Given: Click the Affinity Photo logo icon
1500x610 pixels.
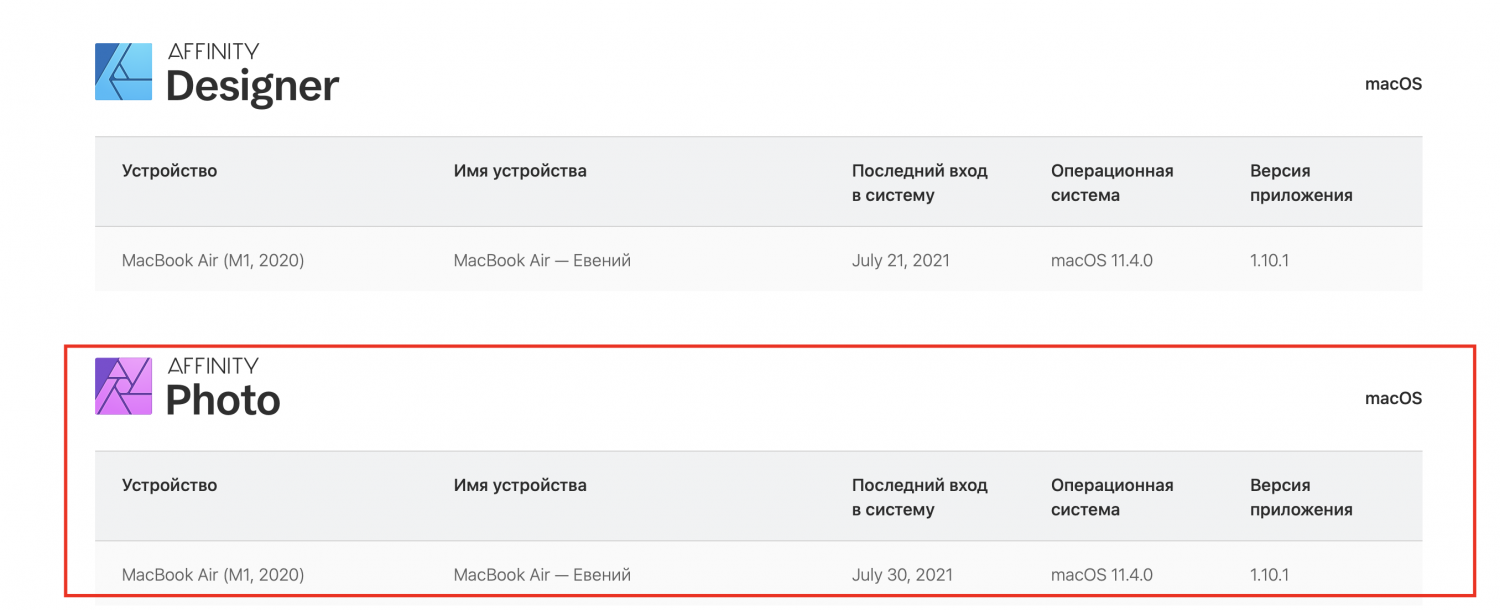Looking at the screenshot, I should (123, 386).
